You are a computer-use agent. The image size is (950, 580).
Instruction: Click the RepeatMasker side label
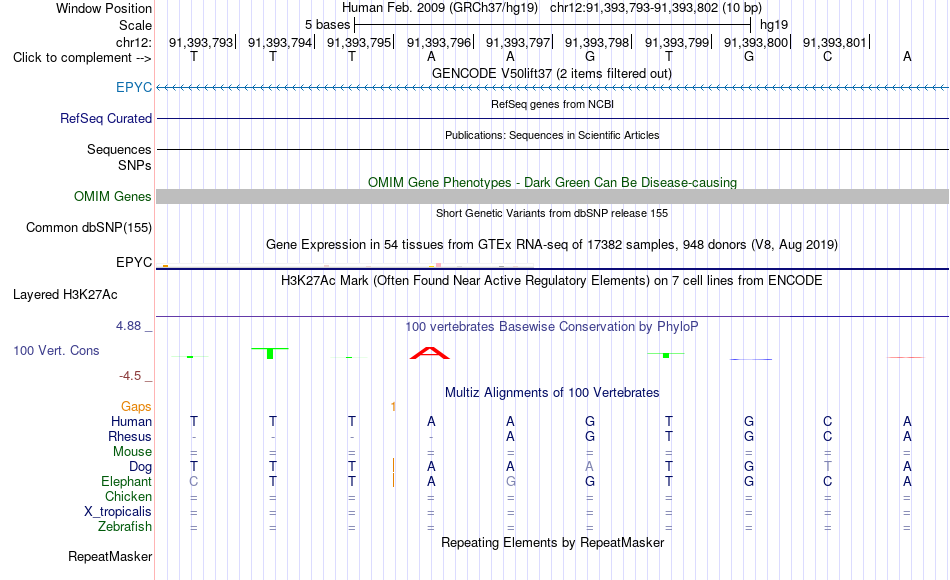(x=110, y=556)
